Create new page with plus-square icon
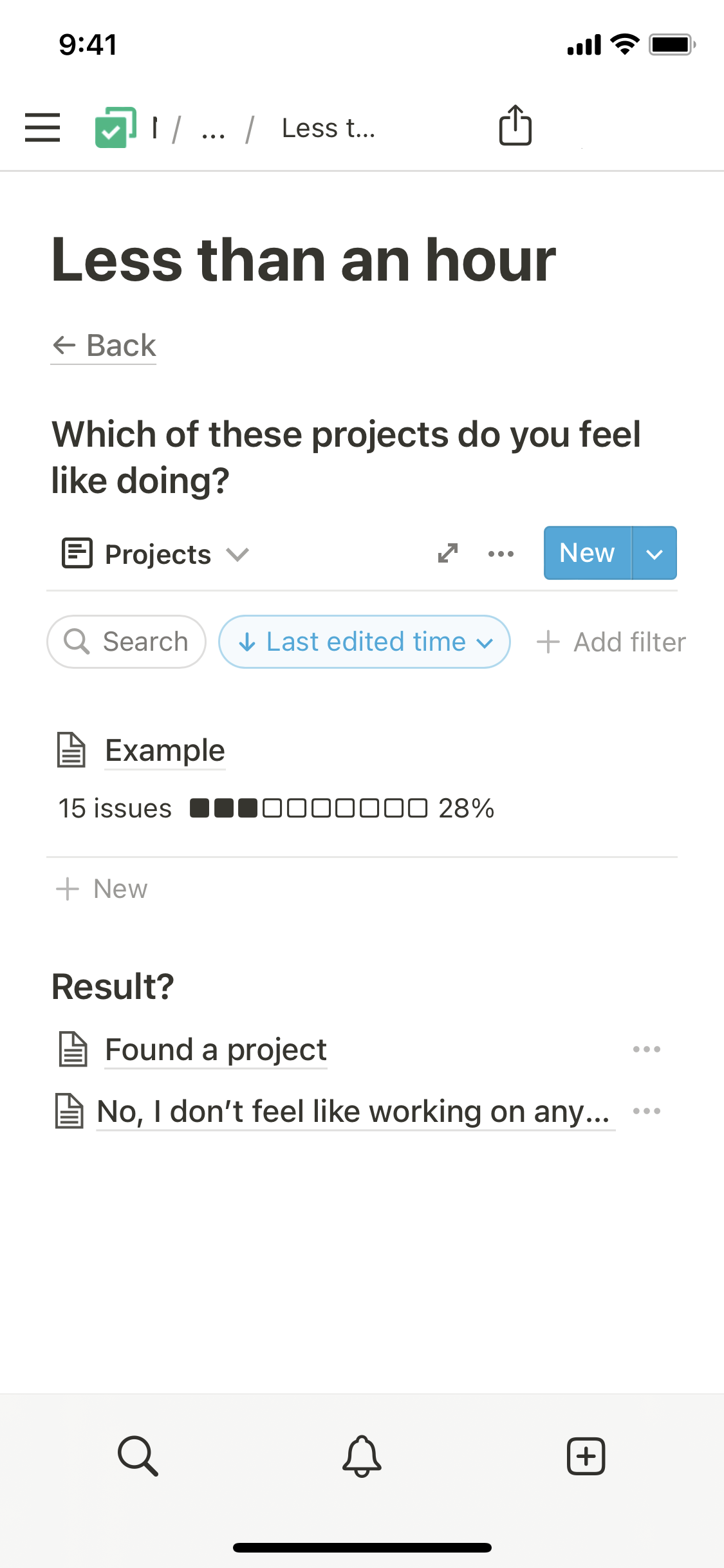The height and width of the screenshot is (1568, 724). click(x=586, y=1455)
